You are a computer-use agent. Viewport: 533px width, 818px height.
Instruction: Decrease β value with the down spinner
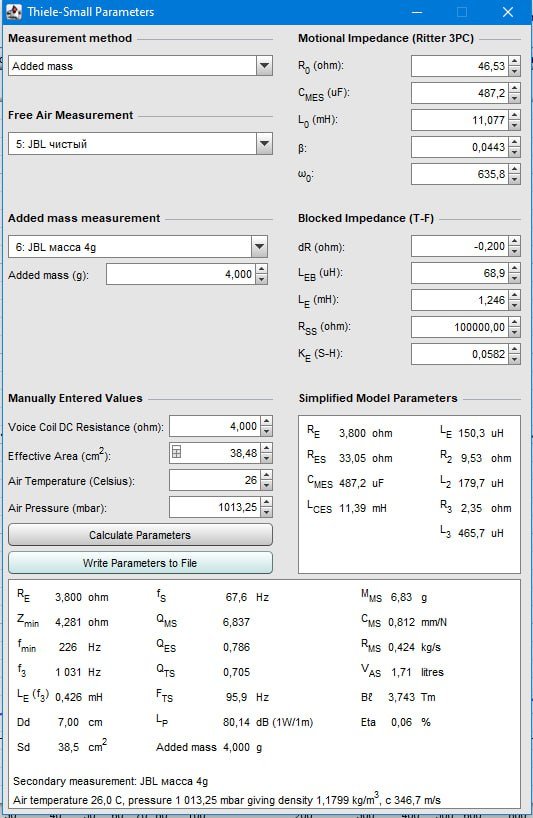[515, 152]
